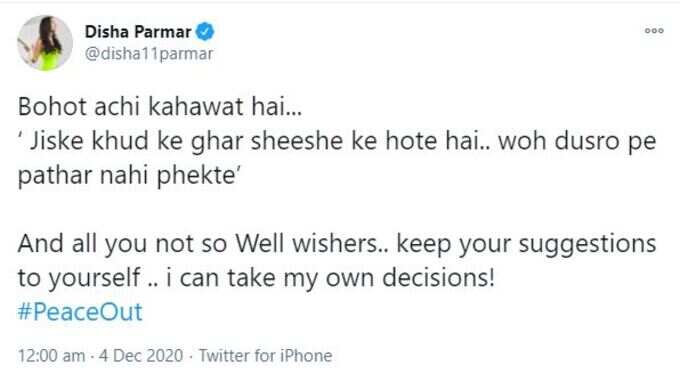Click the words 'to yourself'
The image size is (680, 373).
tap(79, 278)
